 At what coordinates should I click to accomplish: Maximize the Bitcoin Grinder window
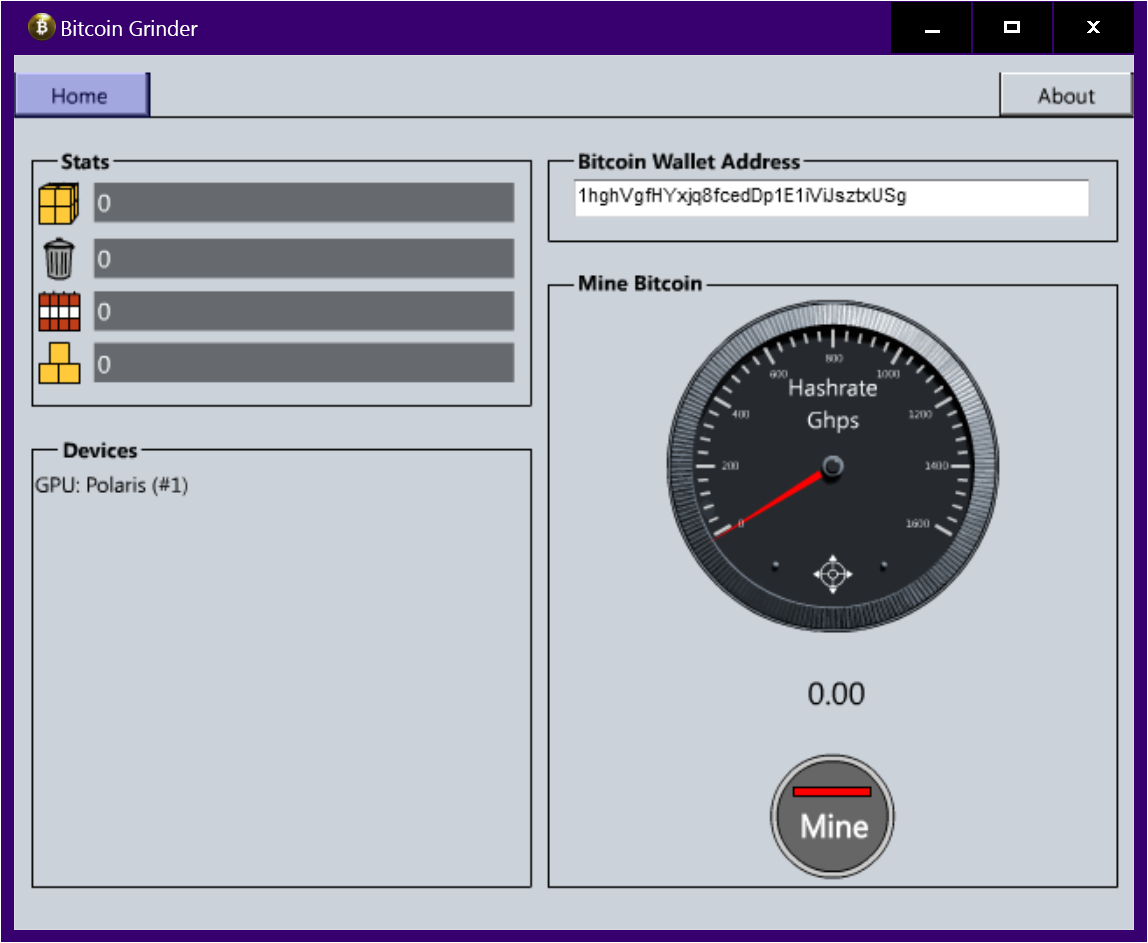[x=1012, y=27]
